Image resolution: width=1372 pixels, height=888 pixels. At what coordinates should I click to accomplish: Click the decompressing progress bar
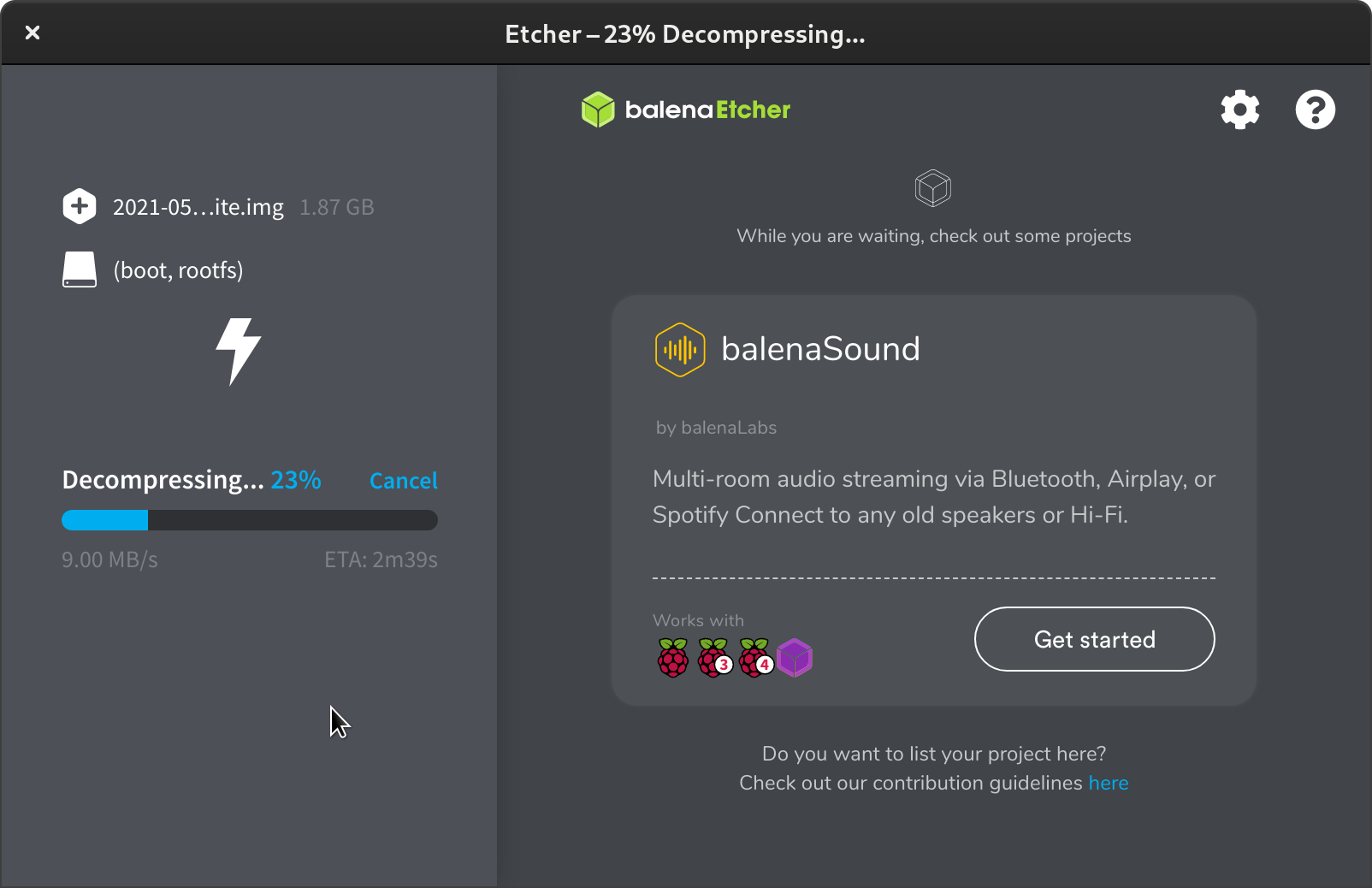[x=250, y=520]
